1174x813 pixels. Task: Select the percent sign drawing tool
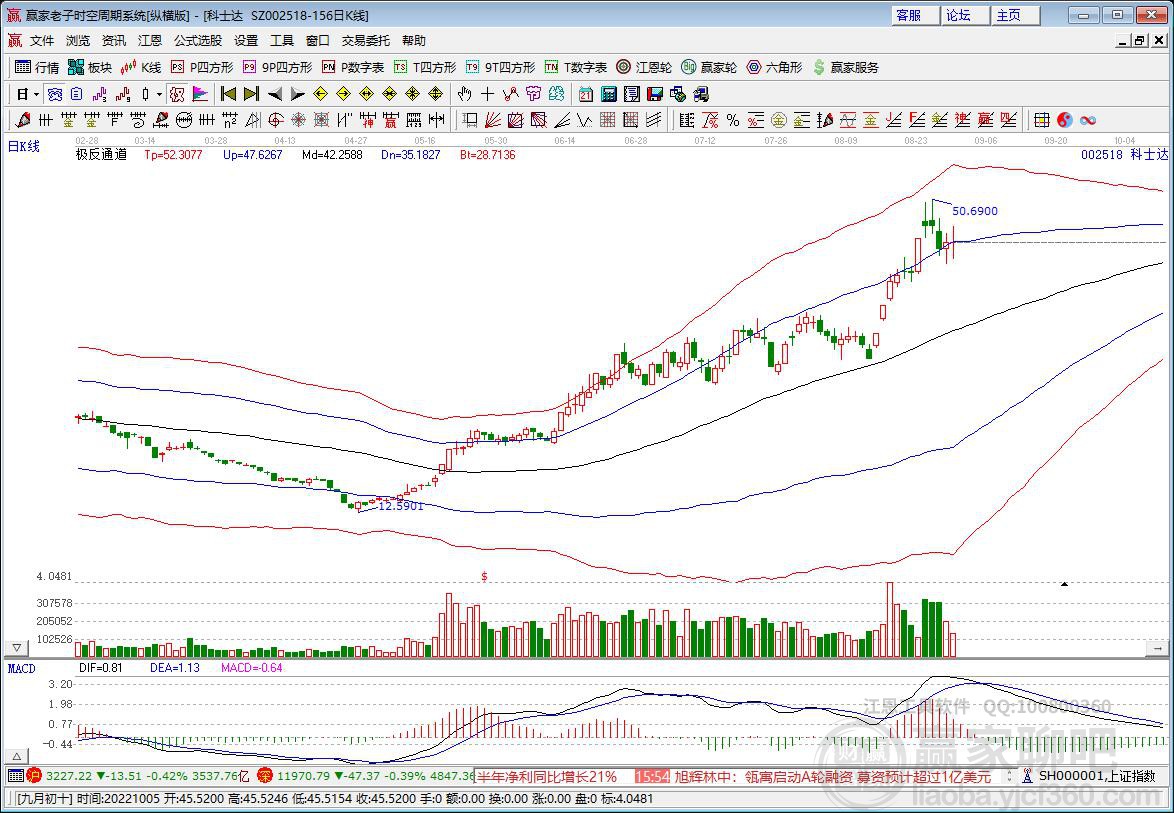click(733, 120)
